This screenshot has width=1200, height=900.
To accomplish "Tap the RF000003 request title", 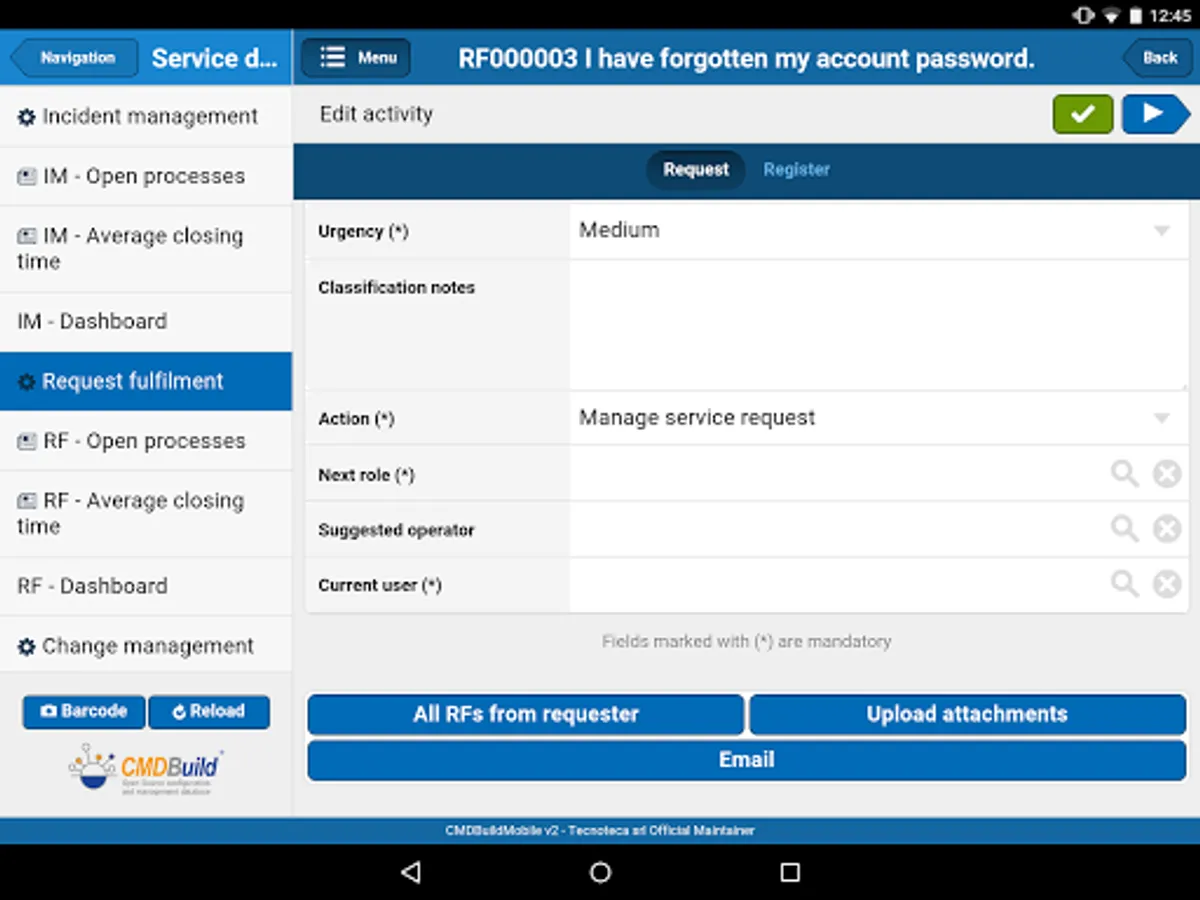I will coord(746,58).
